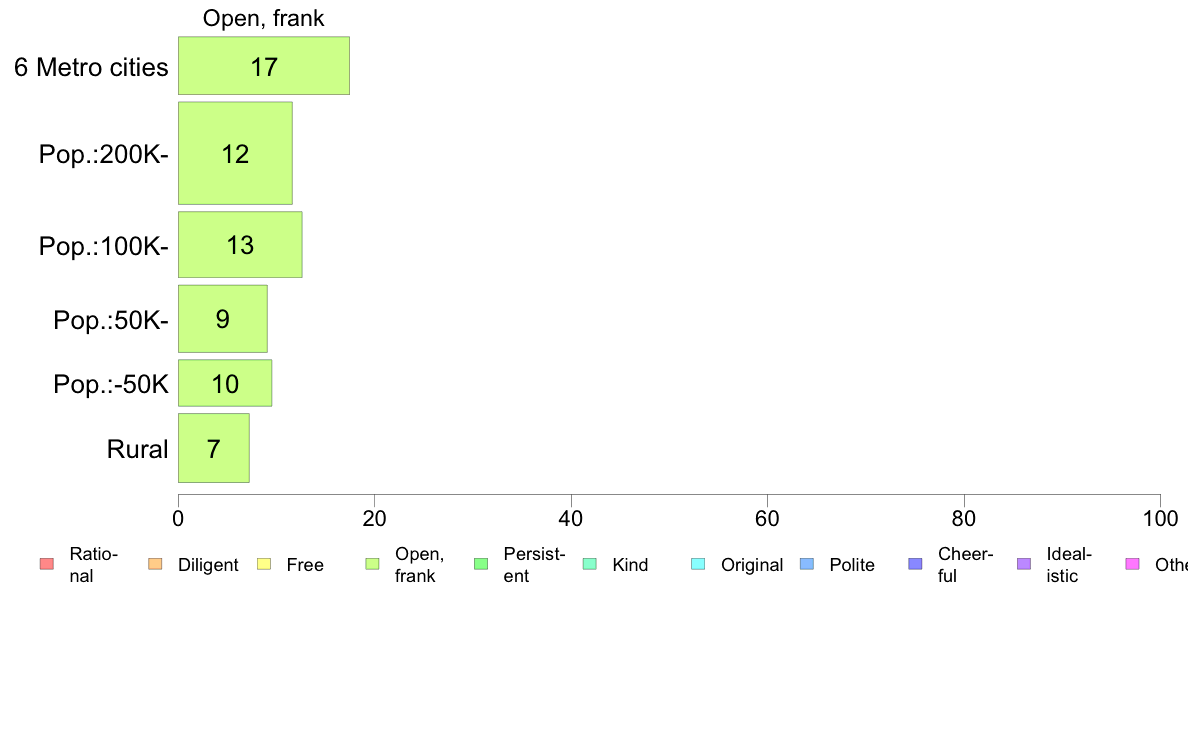This screenshot has height=736, width=1188.
Task: Select the Open, frank green legend swatch
Action: click(x=372, y=564)
